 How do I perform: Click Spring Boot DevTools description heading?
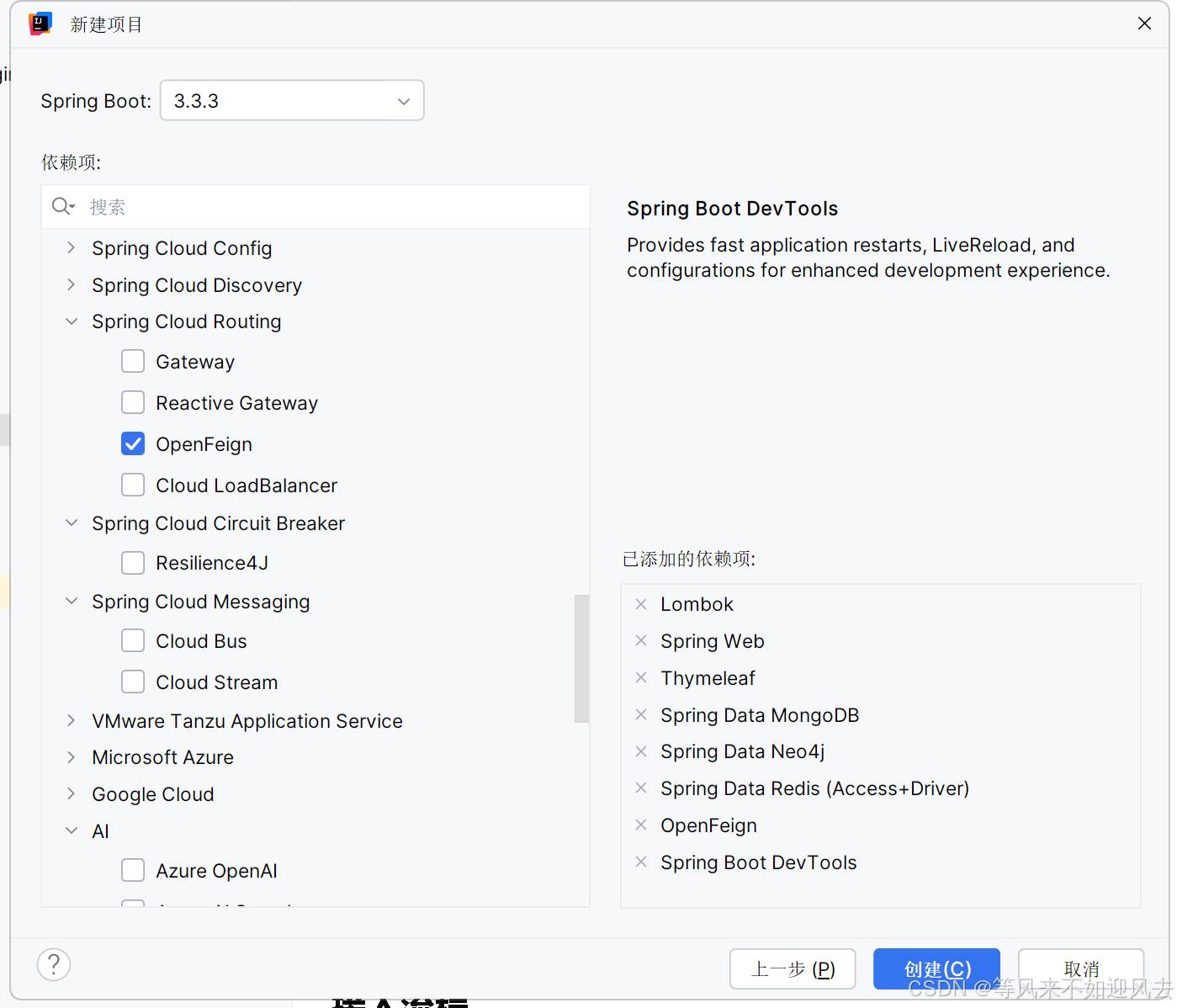(x=733, y=209)
